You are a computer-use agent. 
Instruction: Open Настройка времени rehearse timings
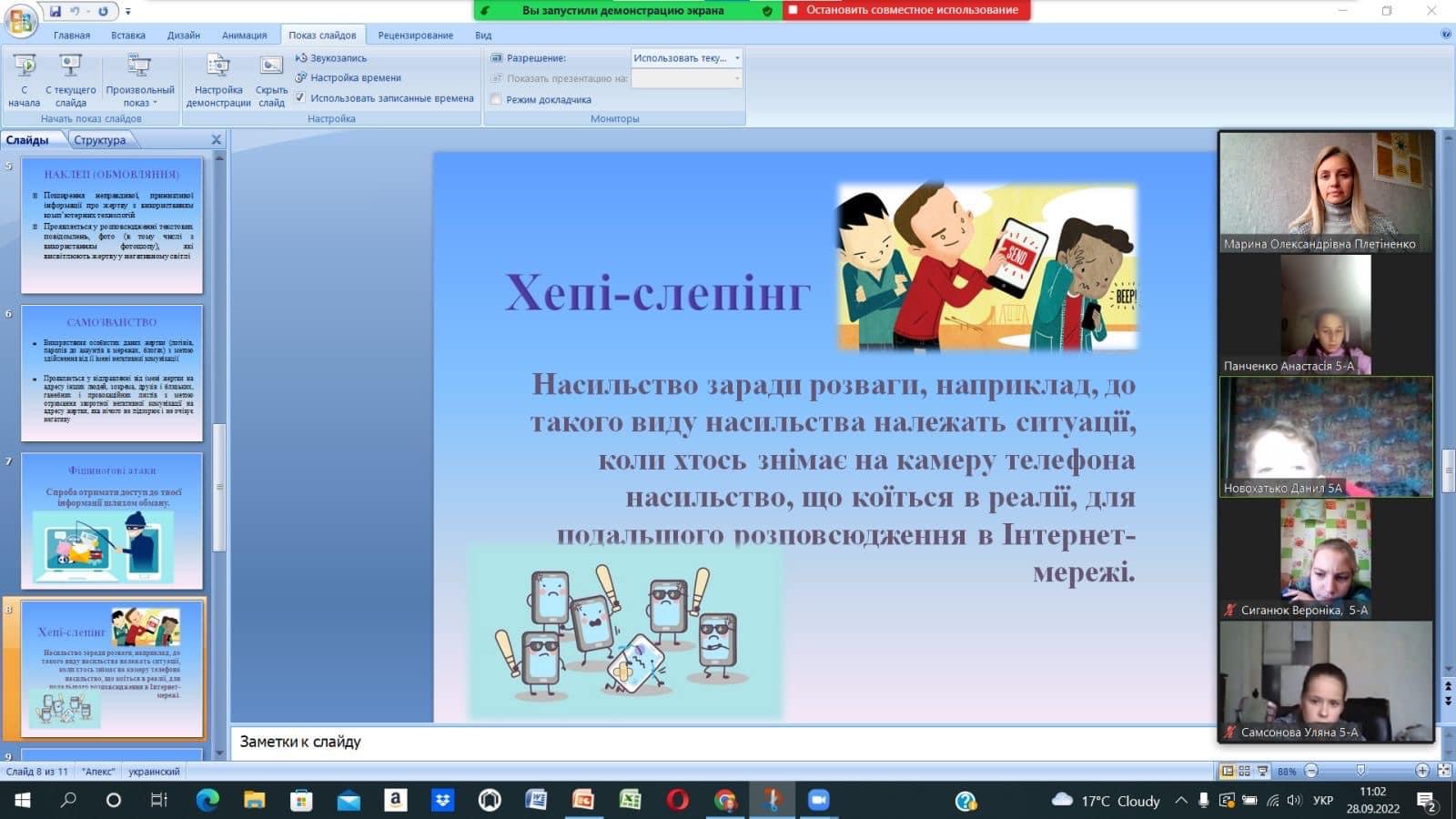tap(348, 77)
